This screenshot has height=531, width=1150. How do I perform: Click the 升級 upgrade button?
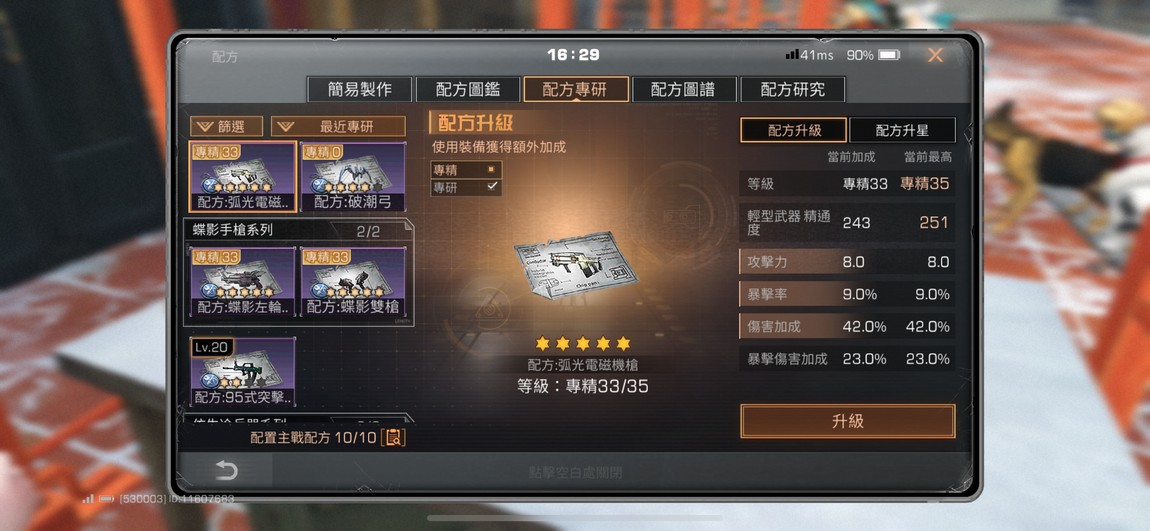tap(848, 421)
